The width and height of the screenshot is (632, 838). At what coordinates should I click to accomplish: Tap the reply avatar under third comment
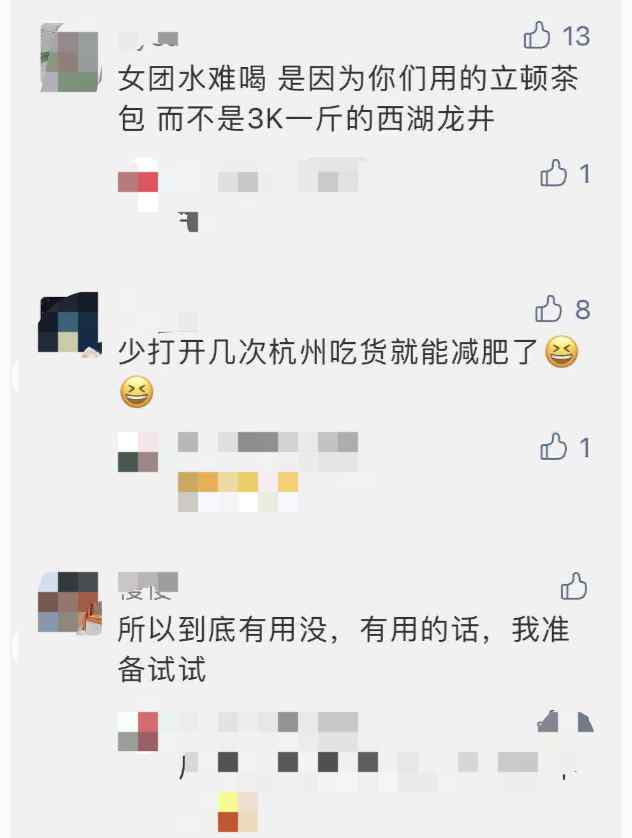coord(138,732)
